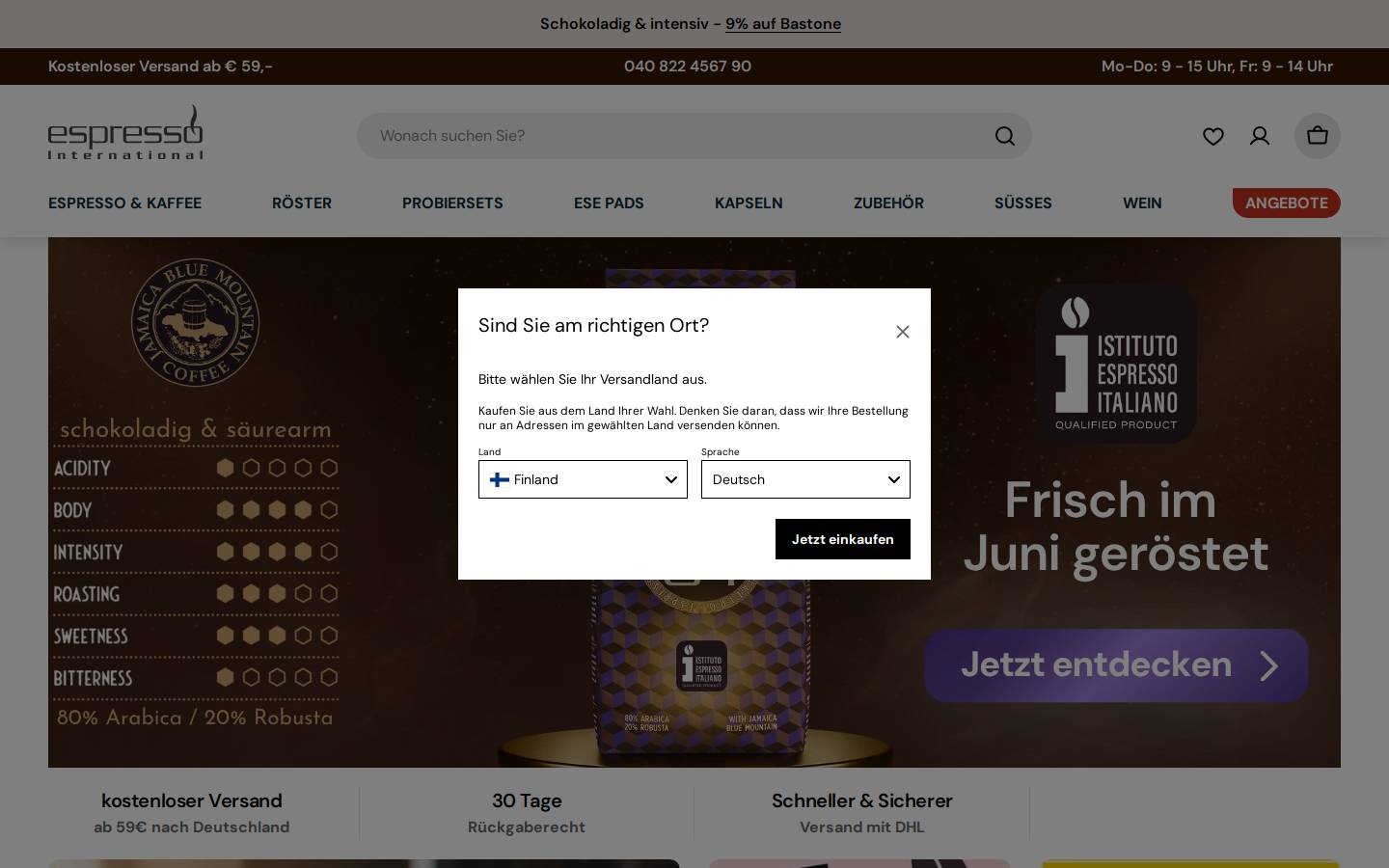The image size is (1389, 868).
Task: Close the shipping country dialog
Action: (x=903, y=332)
